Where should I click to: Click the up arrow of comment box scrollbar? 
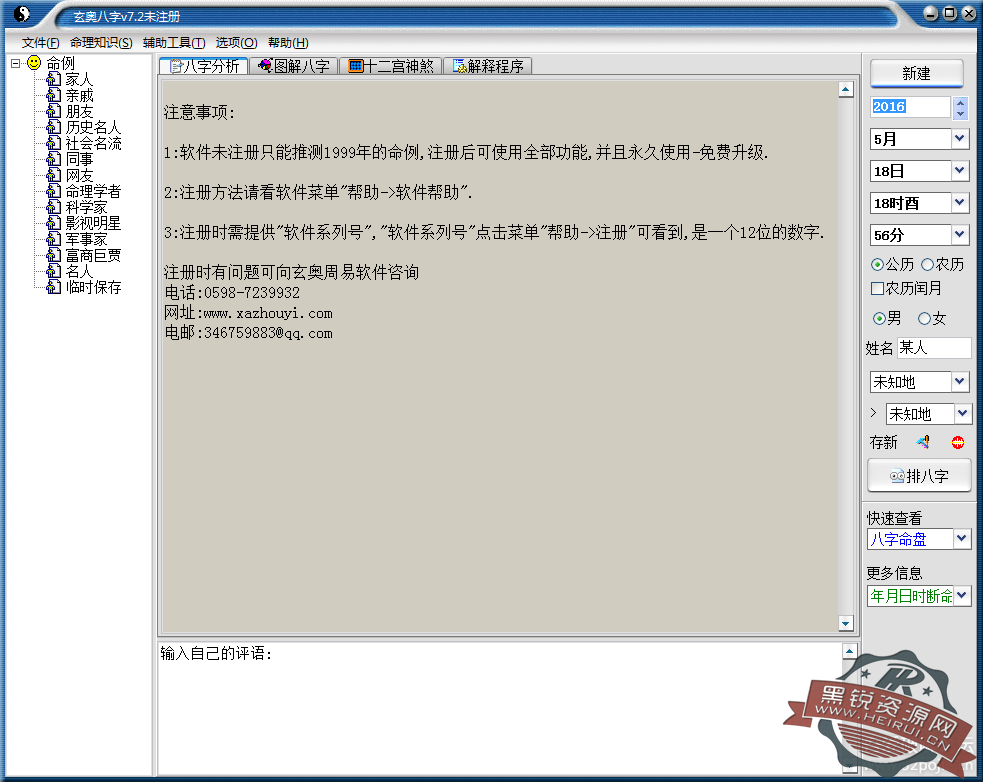(849, 651)
